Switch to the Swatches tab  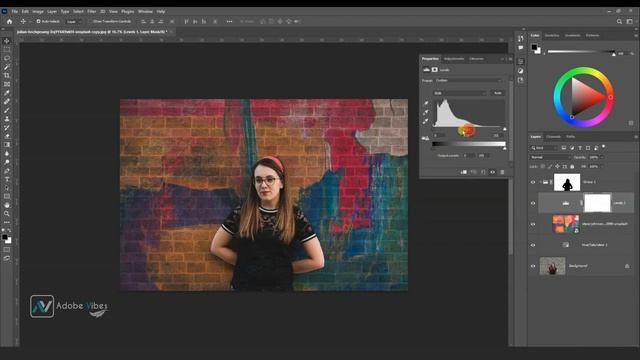tap(552, 36)
